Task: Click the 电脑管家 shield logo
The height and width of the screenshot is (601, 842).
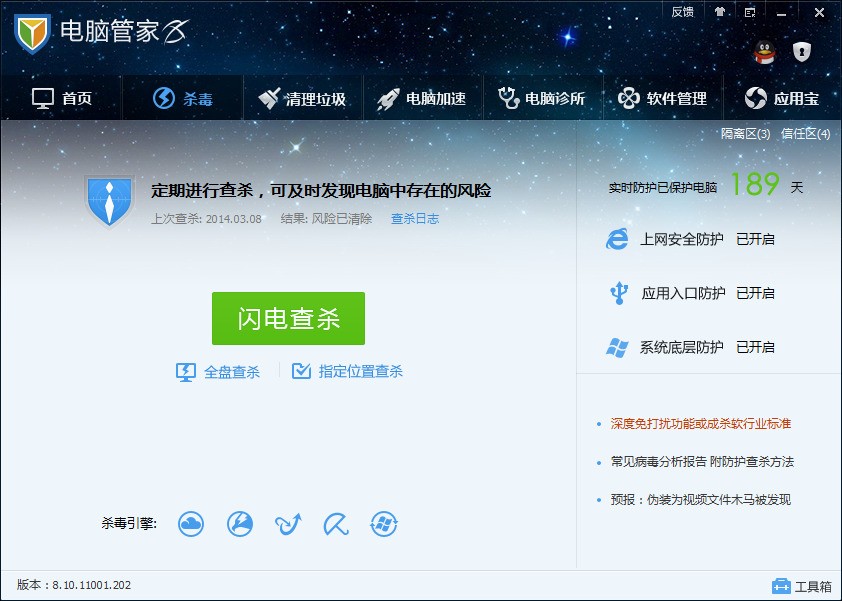Action: click(x=32, y=32)
